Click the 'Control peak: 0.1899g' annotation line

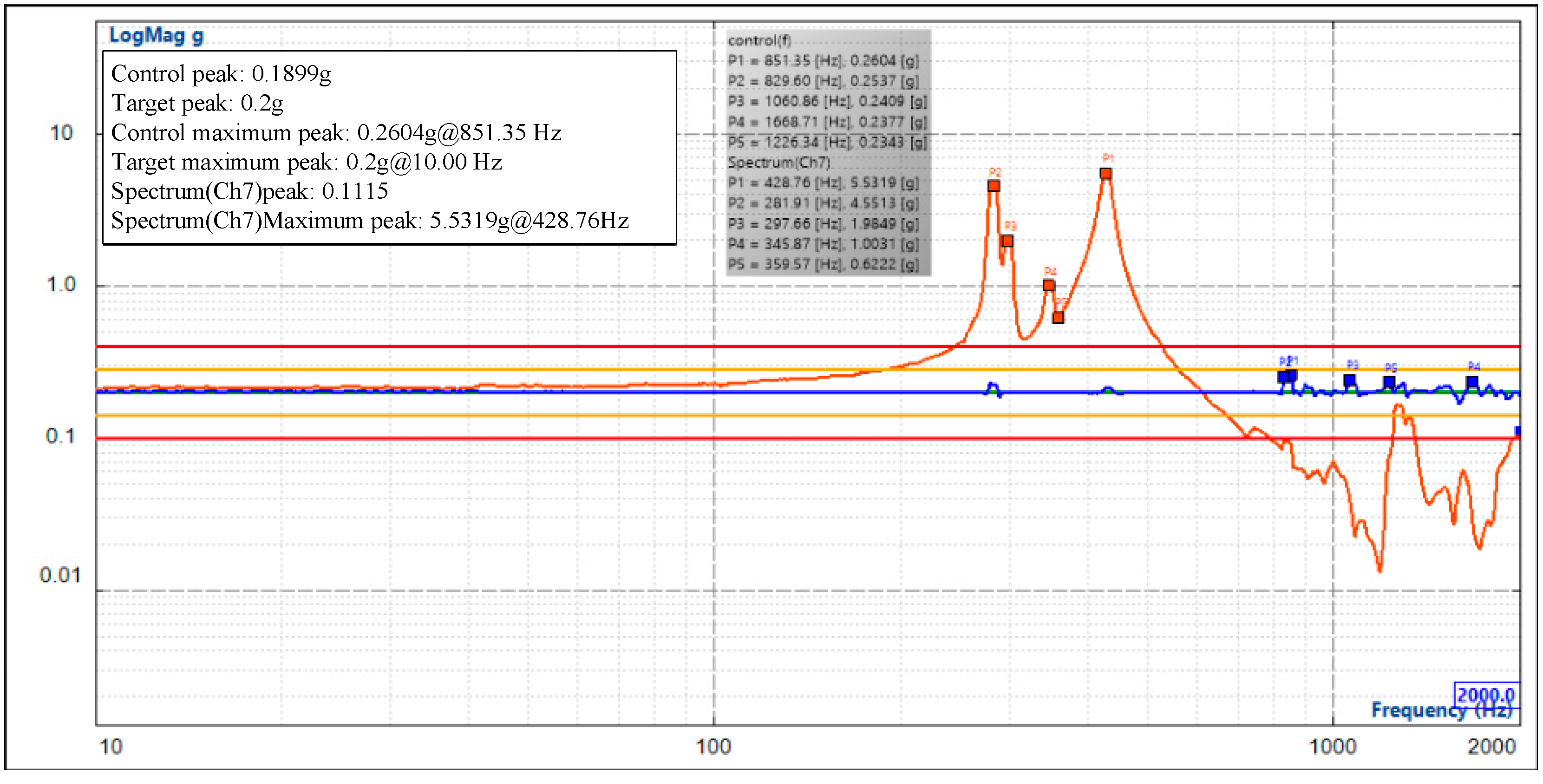[x=221, y=74]
